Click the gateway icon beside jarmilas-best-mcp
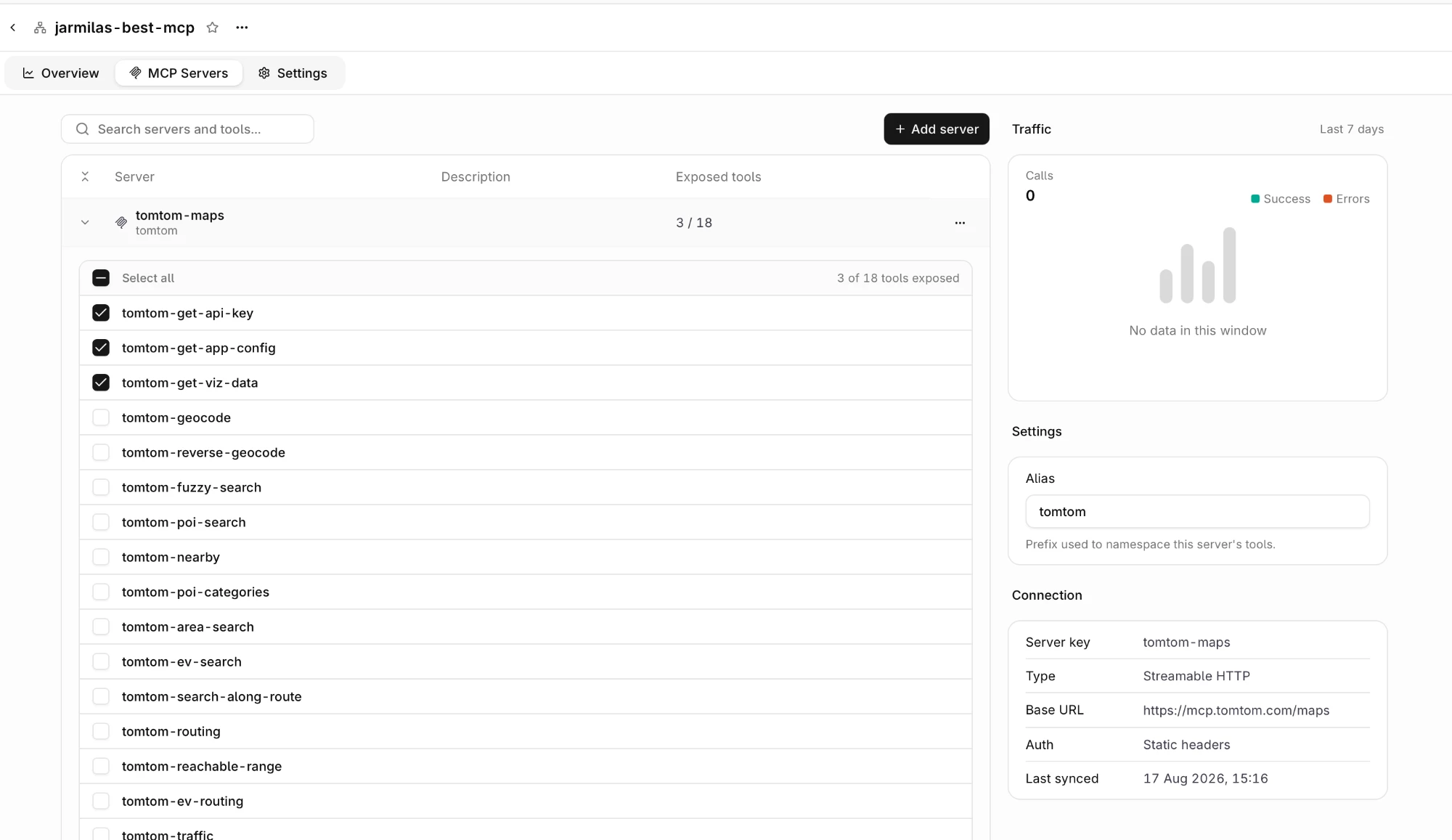 (x=40, y=28)
